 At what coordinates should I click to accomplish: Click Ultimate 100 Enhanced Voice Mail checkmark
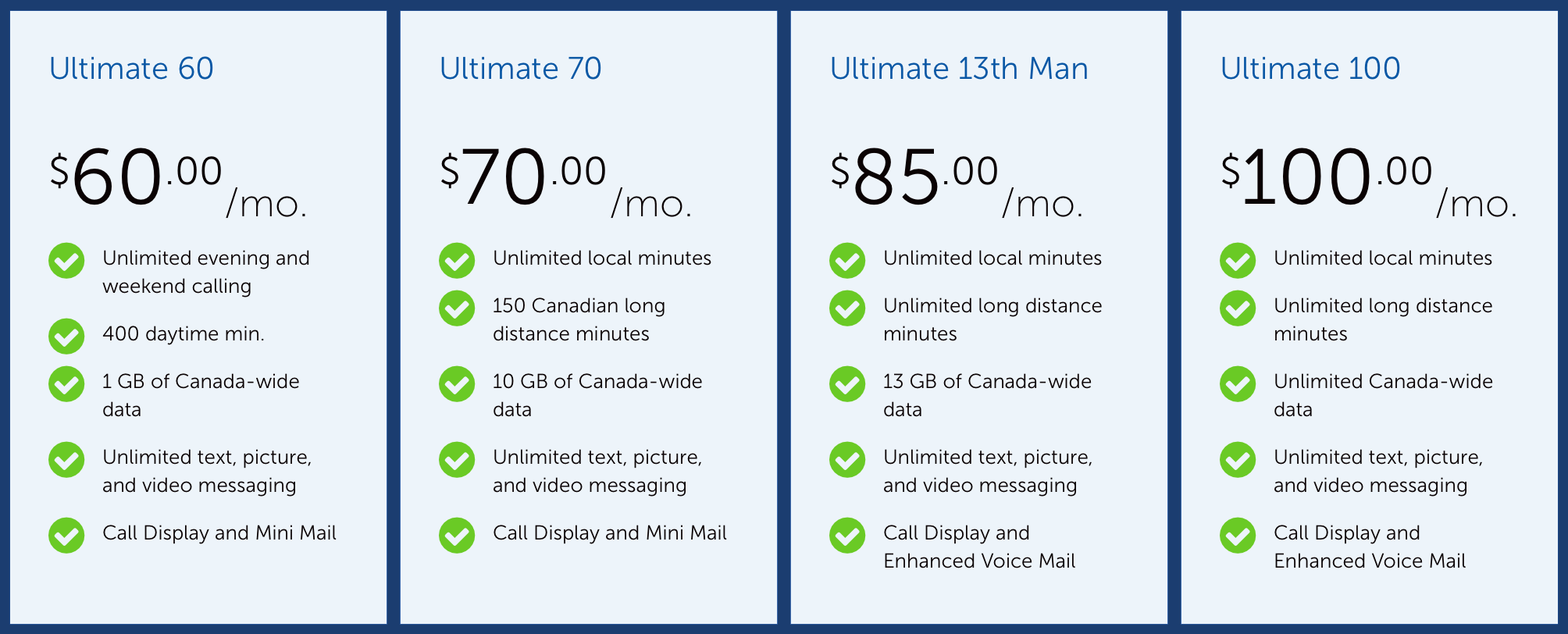pos(1238,536)
